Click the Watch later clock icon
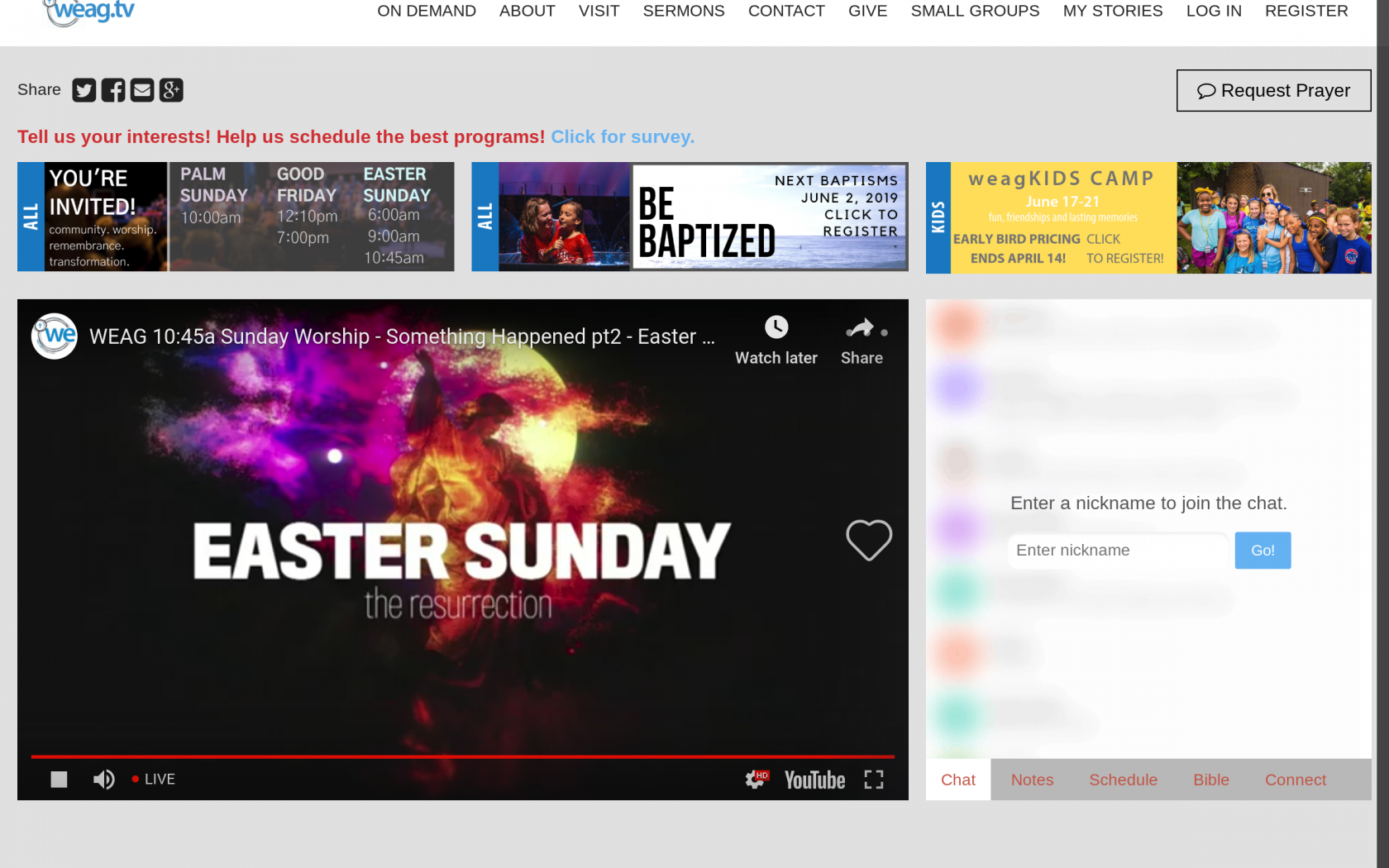1389x868 pixels. [x=776, y=327]
